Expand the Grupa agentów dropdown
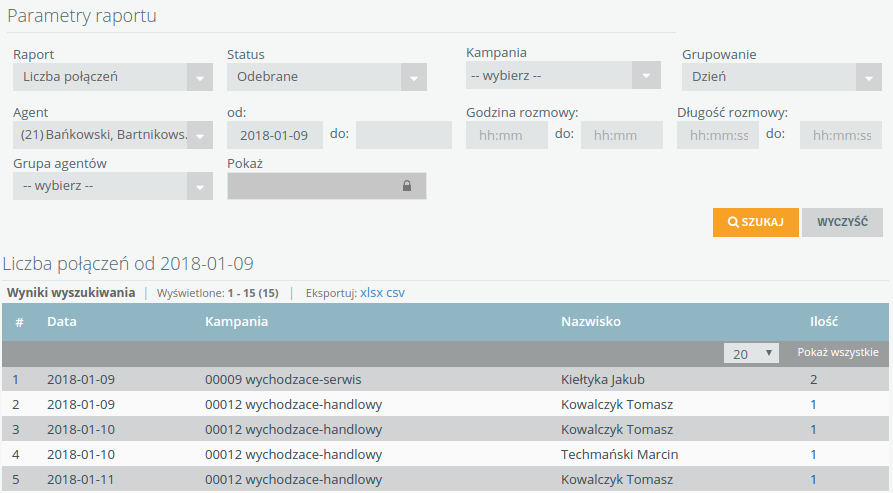Image resolution: width=893 pixels, height=493 pixels. click(x=113, y=186)
